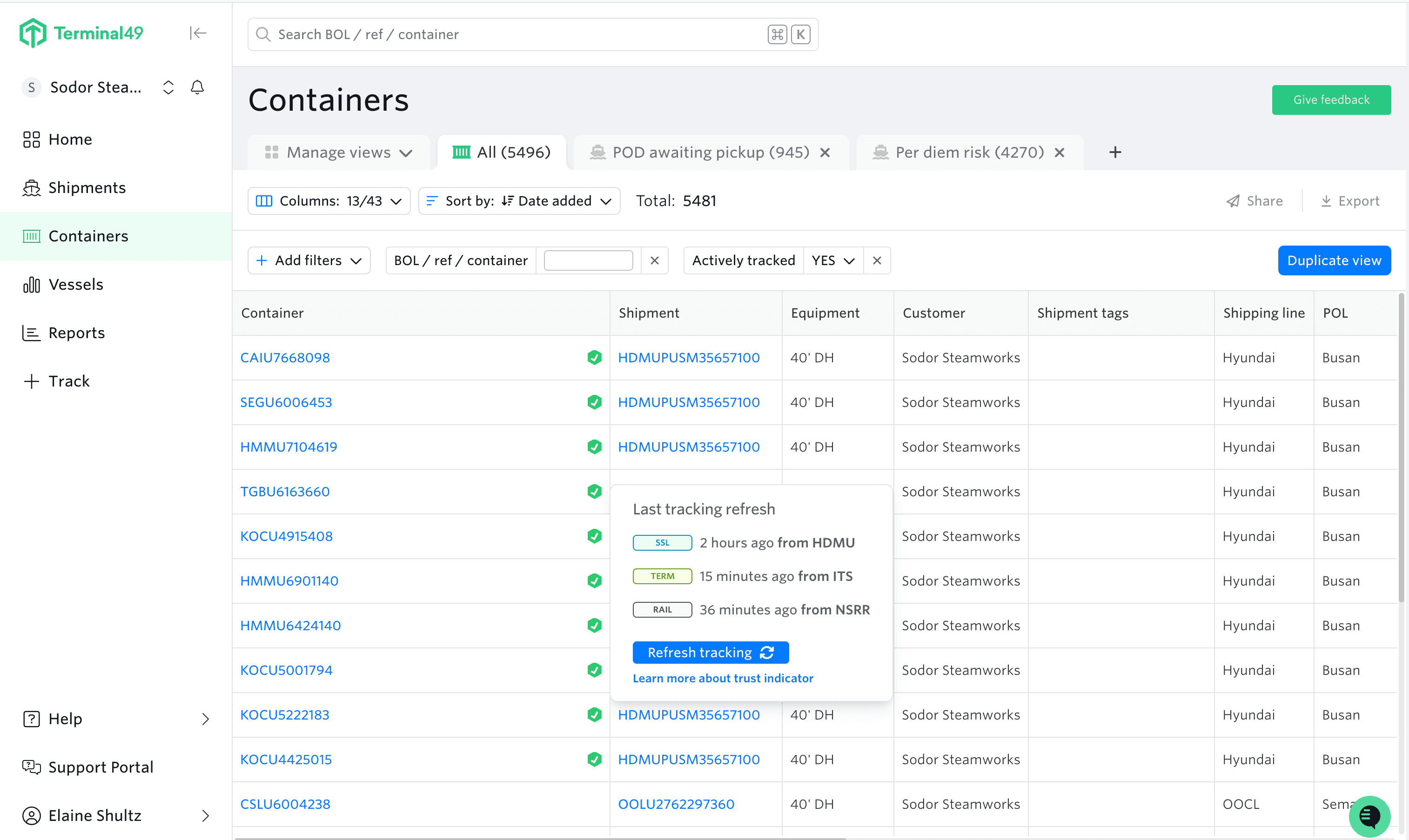The width and height of the screenshot is (1409, 840).
Task: Clear the BOL / ref / container filter
Action: 655,261
